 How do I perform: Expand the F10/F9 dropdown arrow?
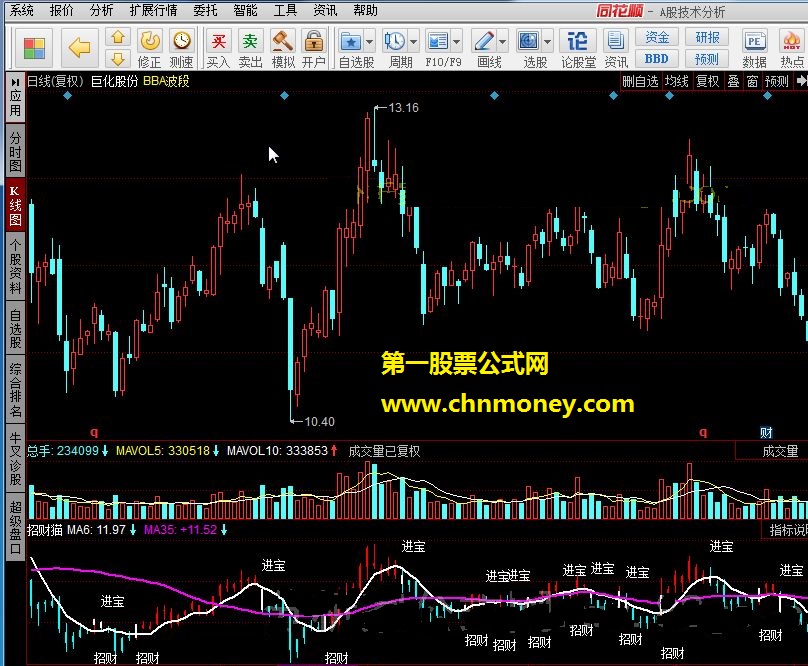click(x=457, y=42)
